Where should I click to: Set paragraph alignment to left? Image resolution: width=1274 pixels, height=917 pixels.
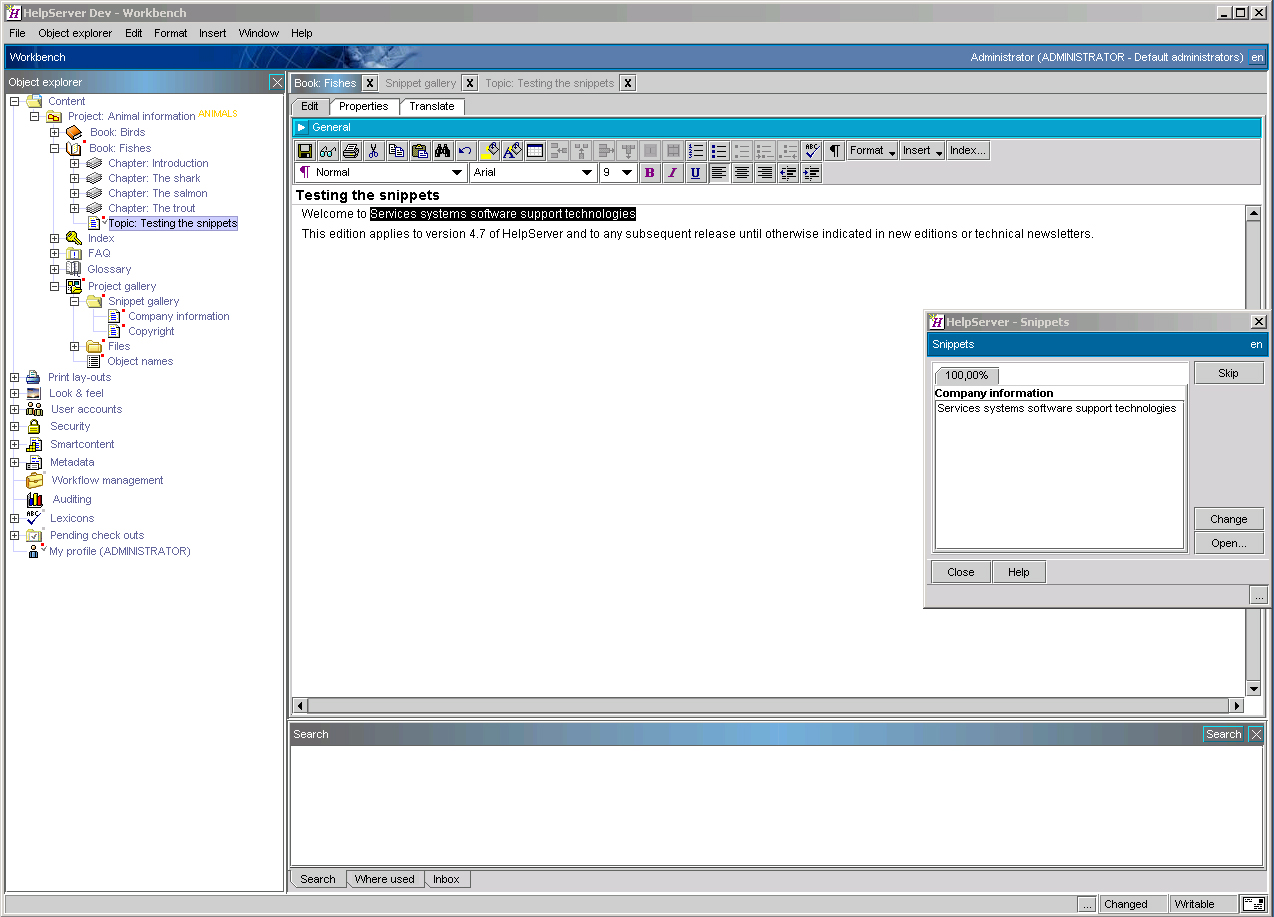click(x=719, y=173)
